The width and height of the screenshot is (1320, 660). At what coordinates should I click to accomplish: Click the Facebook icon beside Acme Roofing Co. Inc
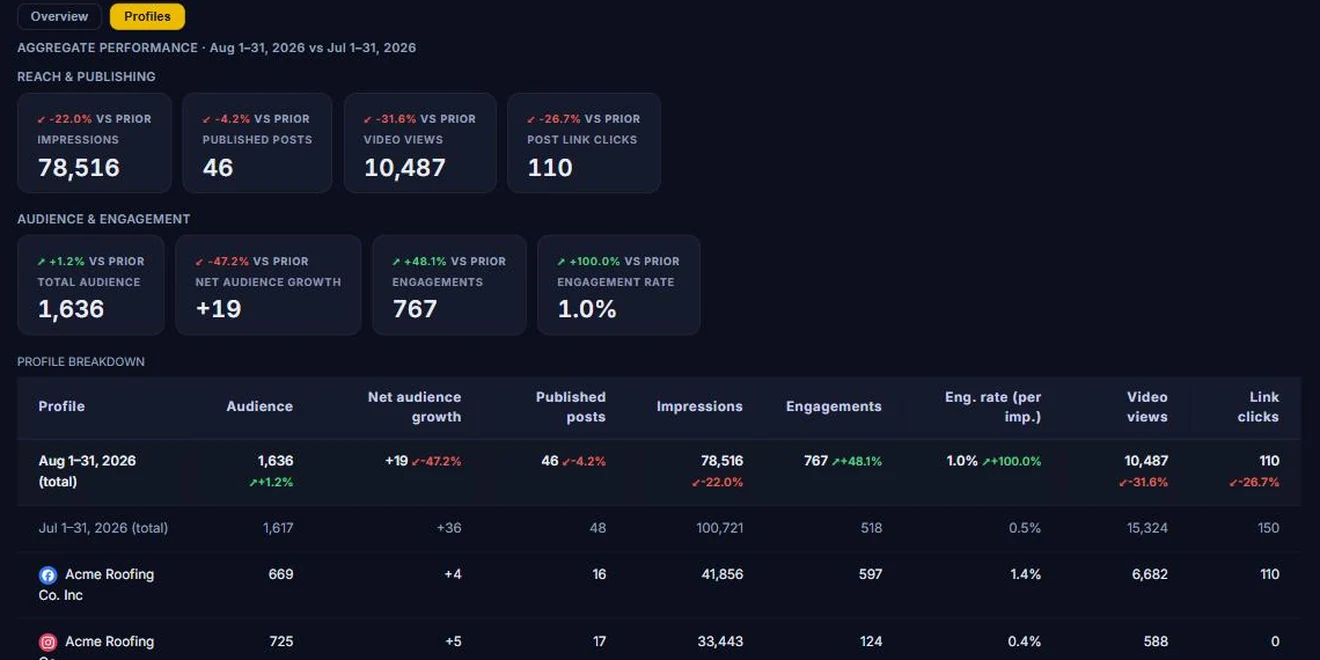tap(48, 575)
